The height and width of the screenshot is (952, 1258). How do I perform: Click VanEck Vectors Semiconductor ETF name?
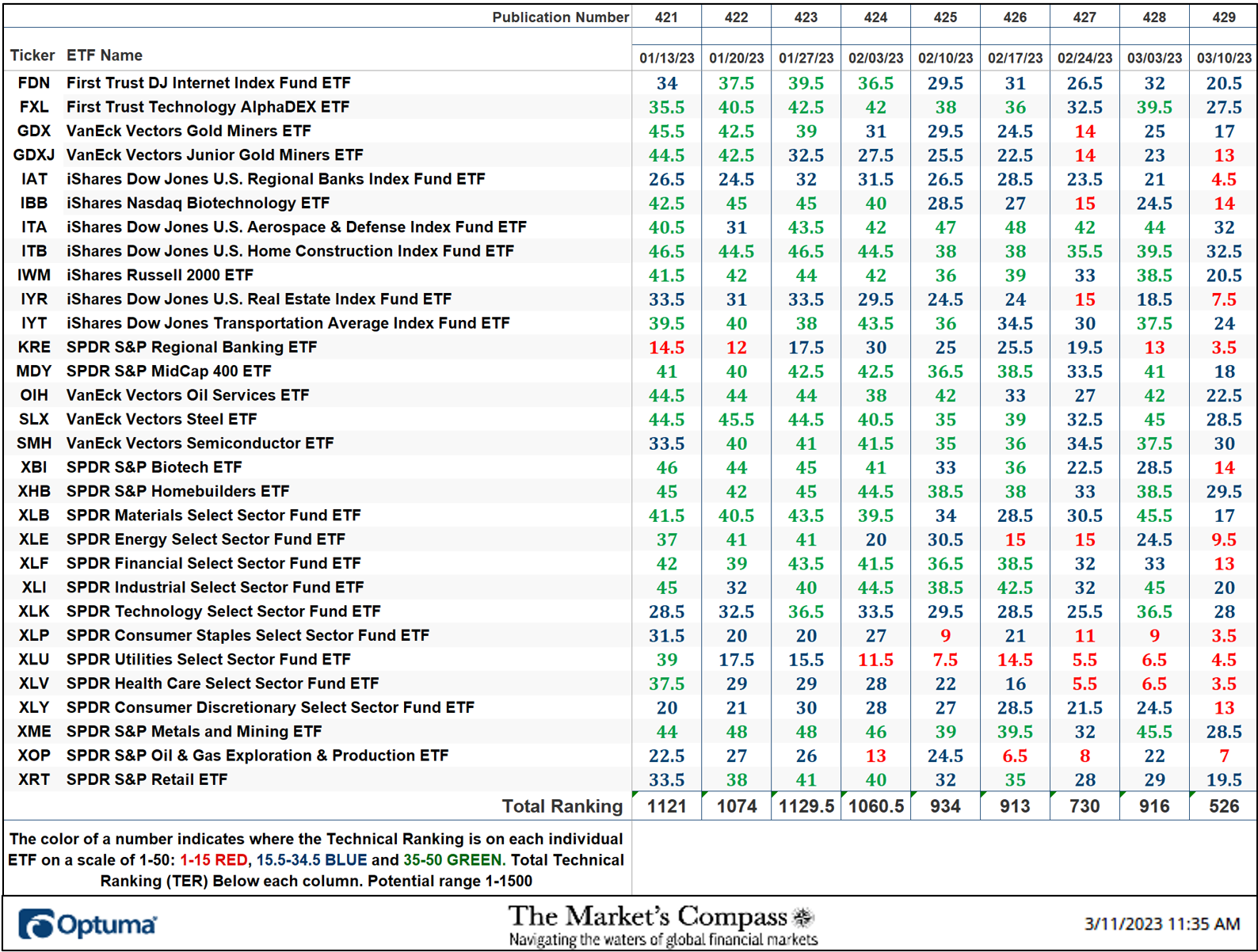click(x=200, y=443)
